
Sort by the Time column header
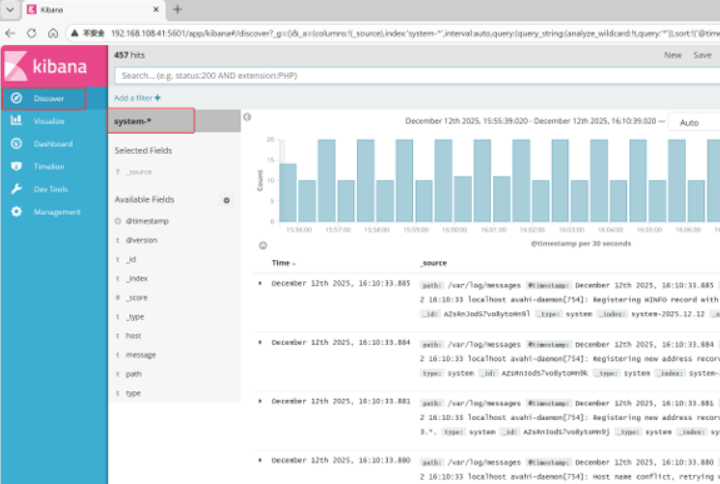click(283, 263)
